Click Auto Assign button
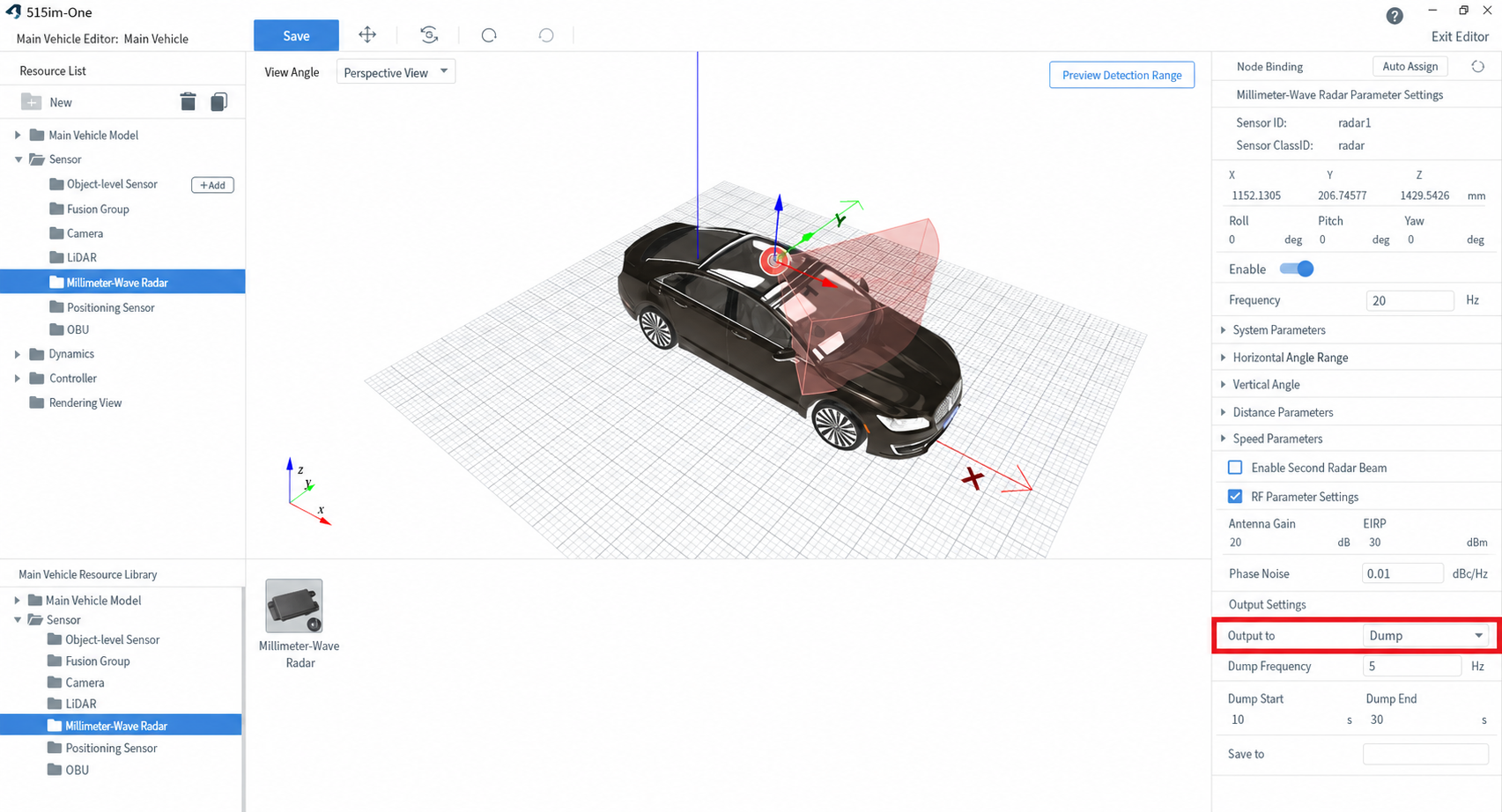The image size is (1502, 812). pyautogui.click(x=1410, y=66)
